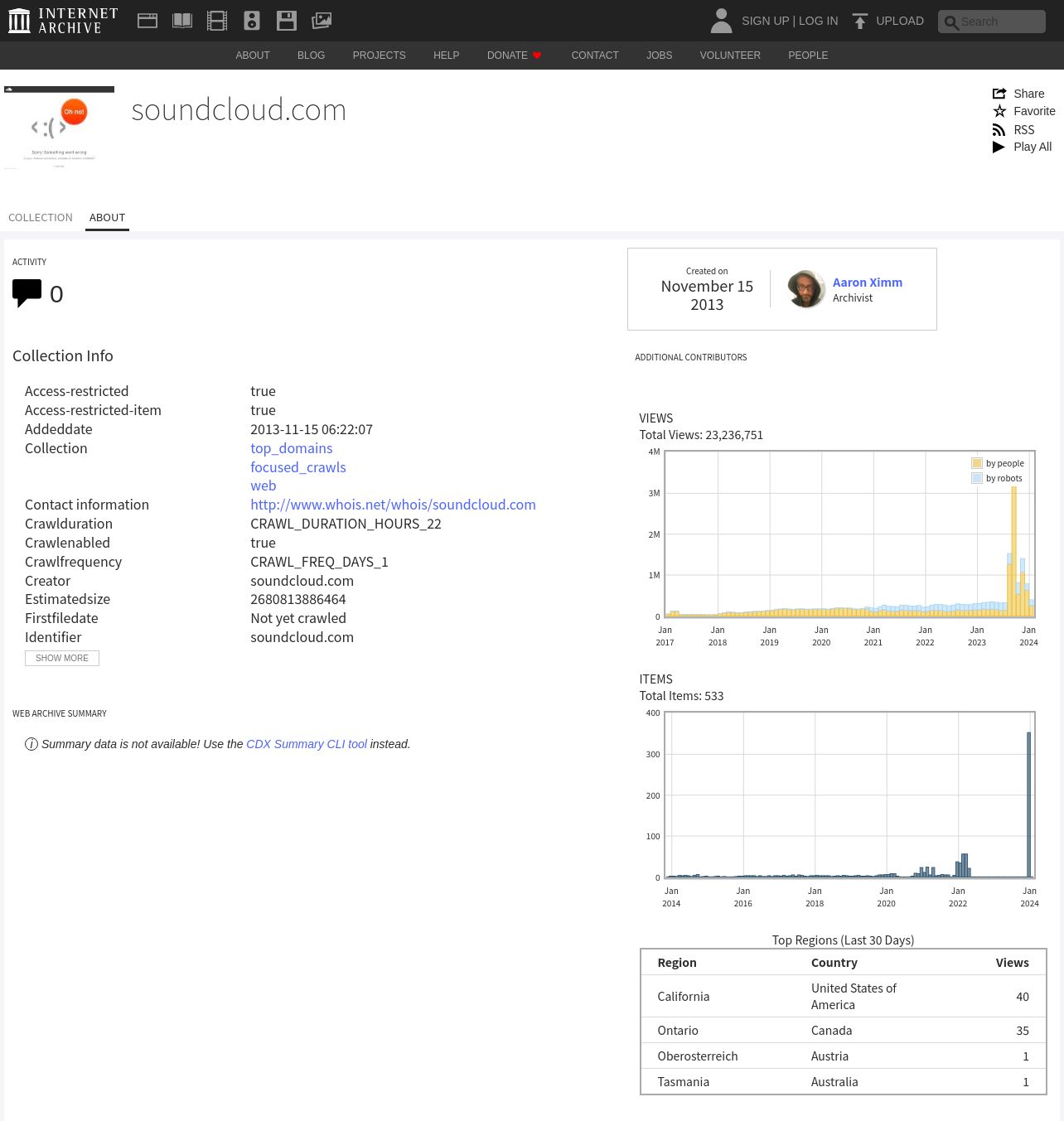Open the Software (floppy disk) media icon
Screen dimensions: 1064x1121
point(287,21)
